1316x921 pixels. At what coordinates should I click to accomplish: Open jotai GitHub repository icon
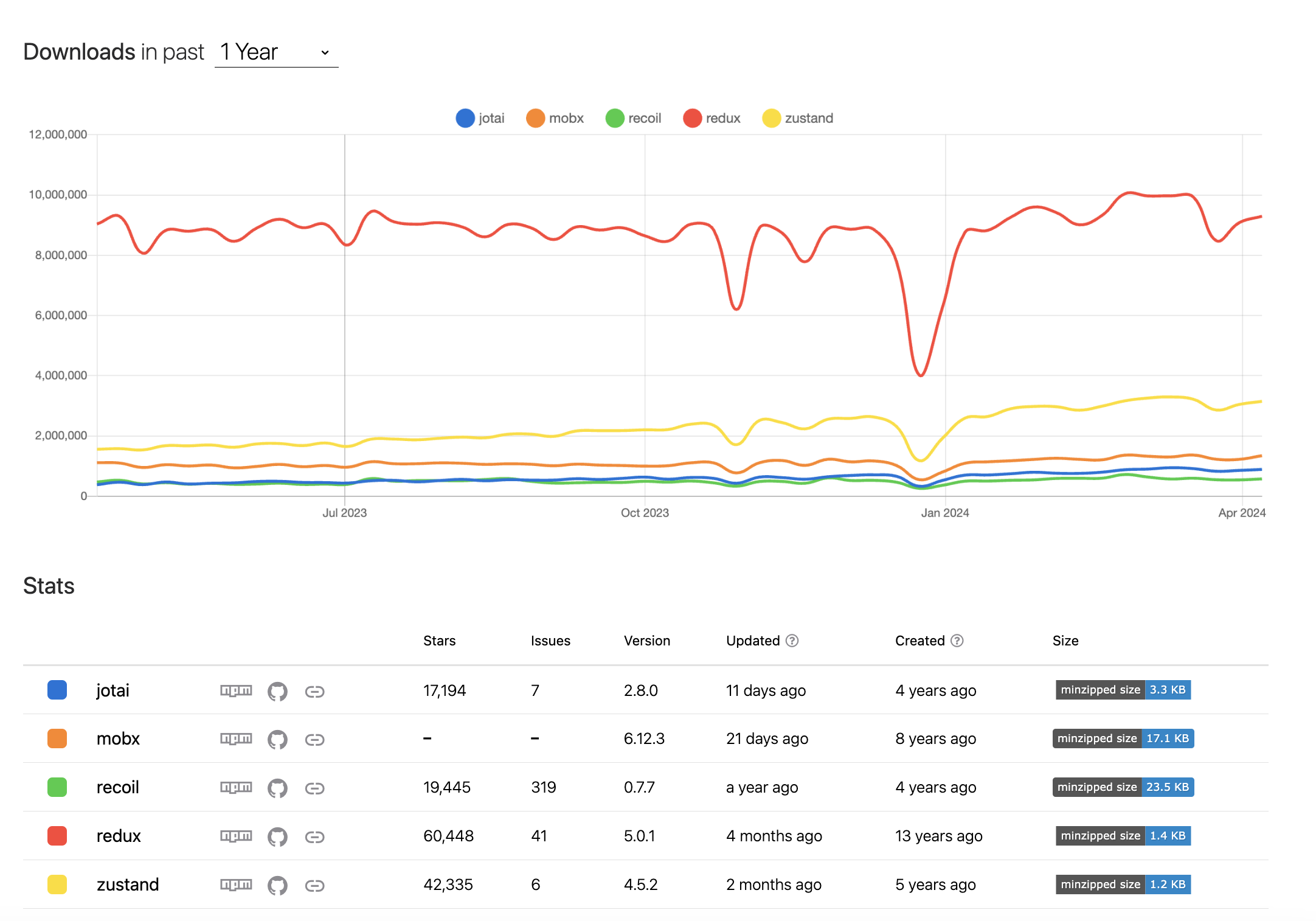(277, 691)
